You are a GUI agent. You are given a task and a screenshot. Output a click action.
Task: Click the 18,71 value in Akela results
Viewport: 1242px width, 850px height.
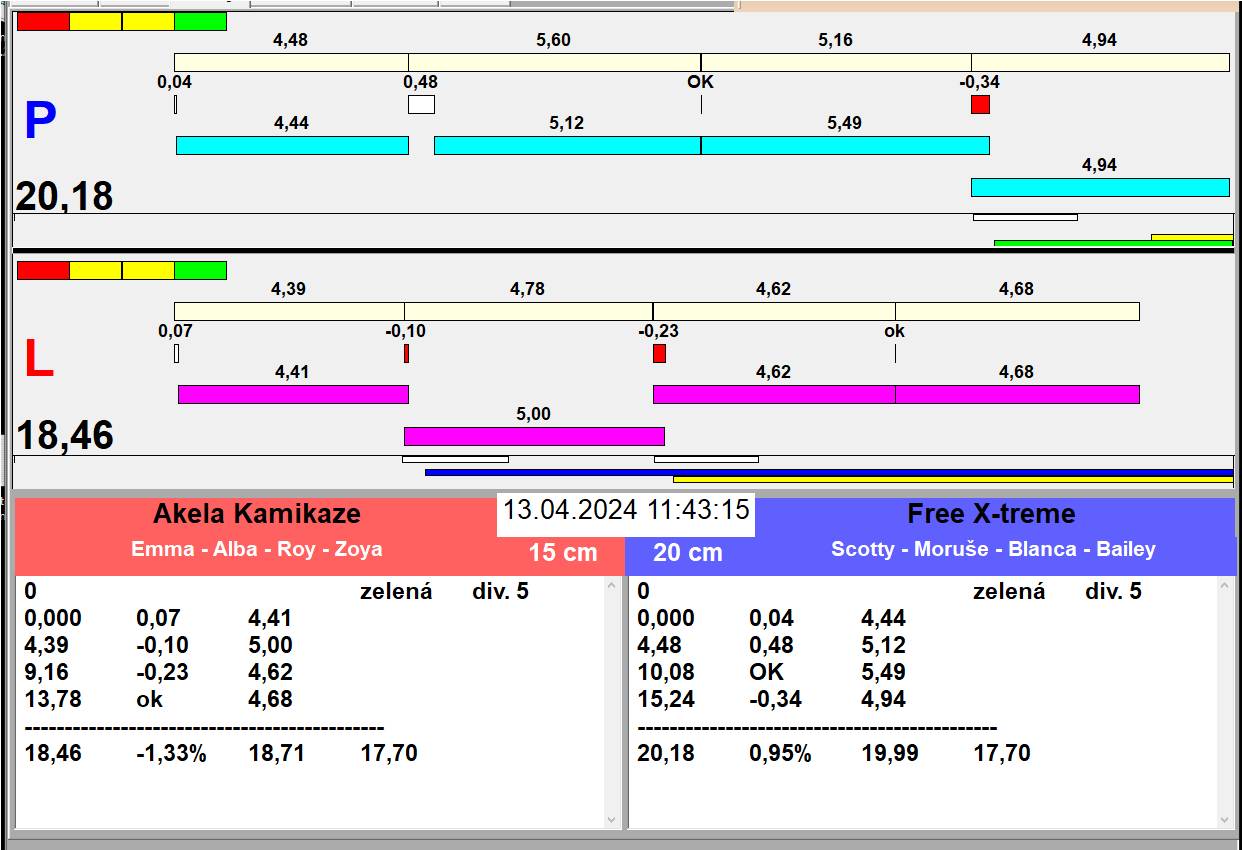coord(277,753)
